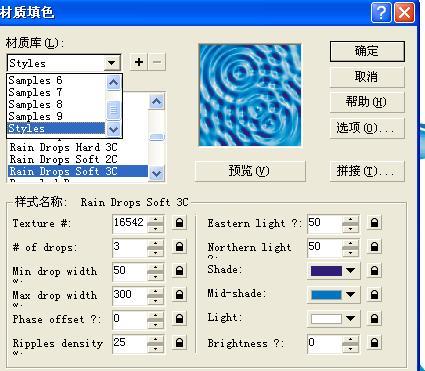
Task: Add a library with plus button
Action: coord(139,62)
